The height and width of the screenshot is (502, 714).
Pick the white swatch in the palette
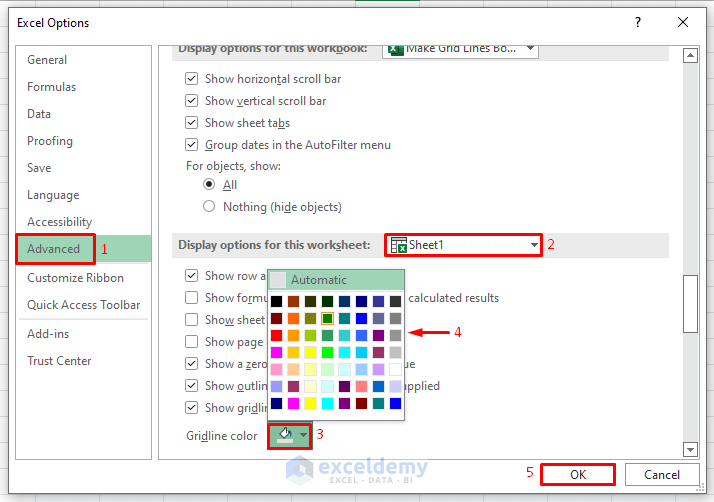point(396,369)
